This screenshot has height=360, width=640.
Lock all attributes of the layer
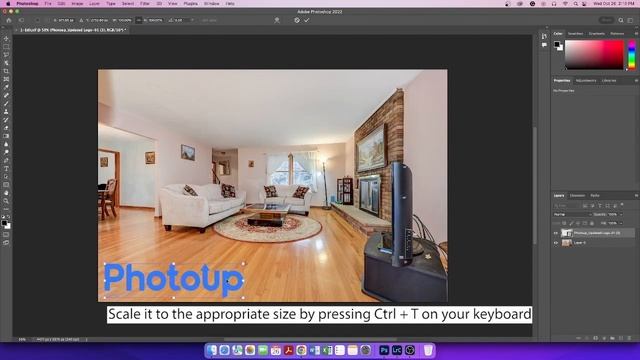tap(592, 223)
